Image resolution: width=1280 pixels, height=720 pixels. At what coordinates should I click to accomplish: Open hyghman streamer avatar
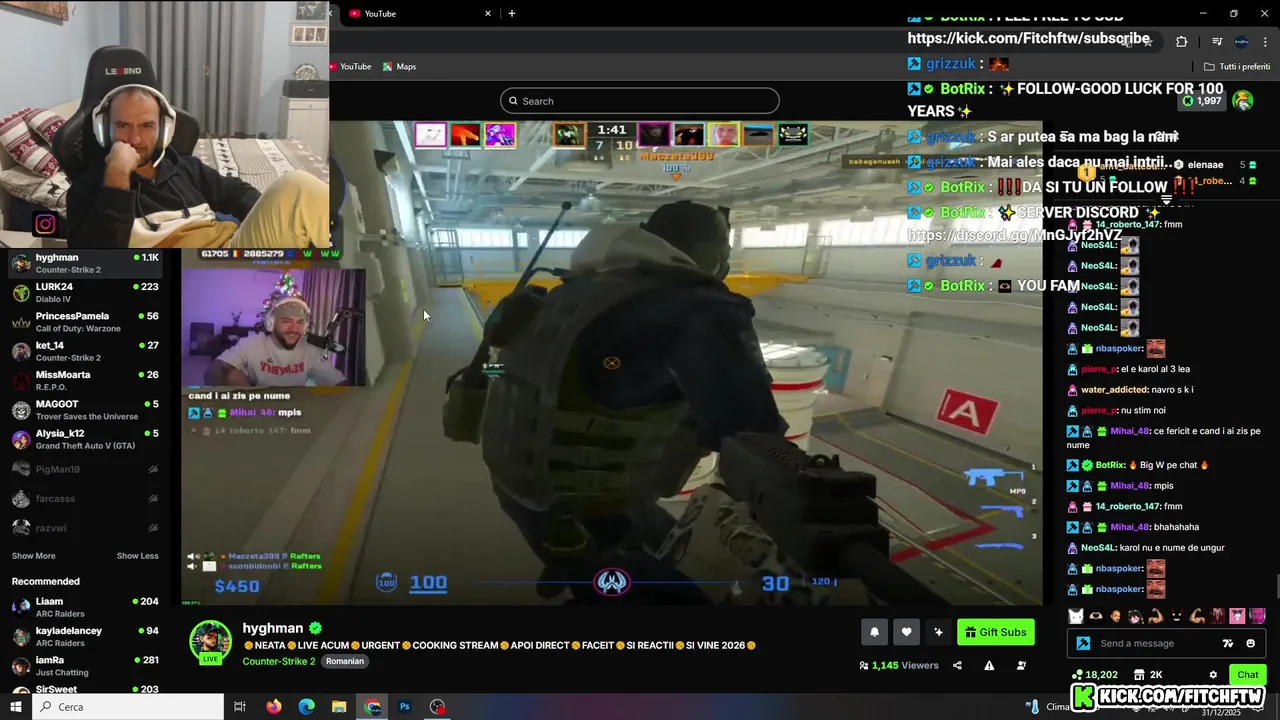point(210,640)
